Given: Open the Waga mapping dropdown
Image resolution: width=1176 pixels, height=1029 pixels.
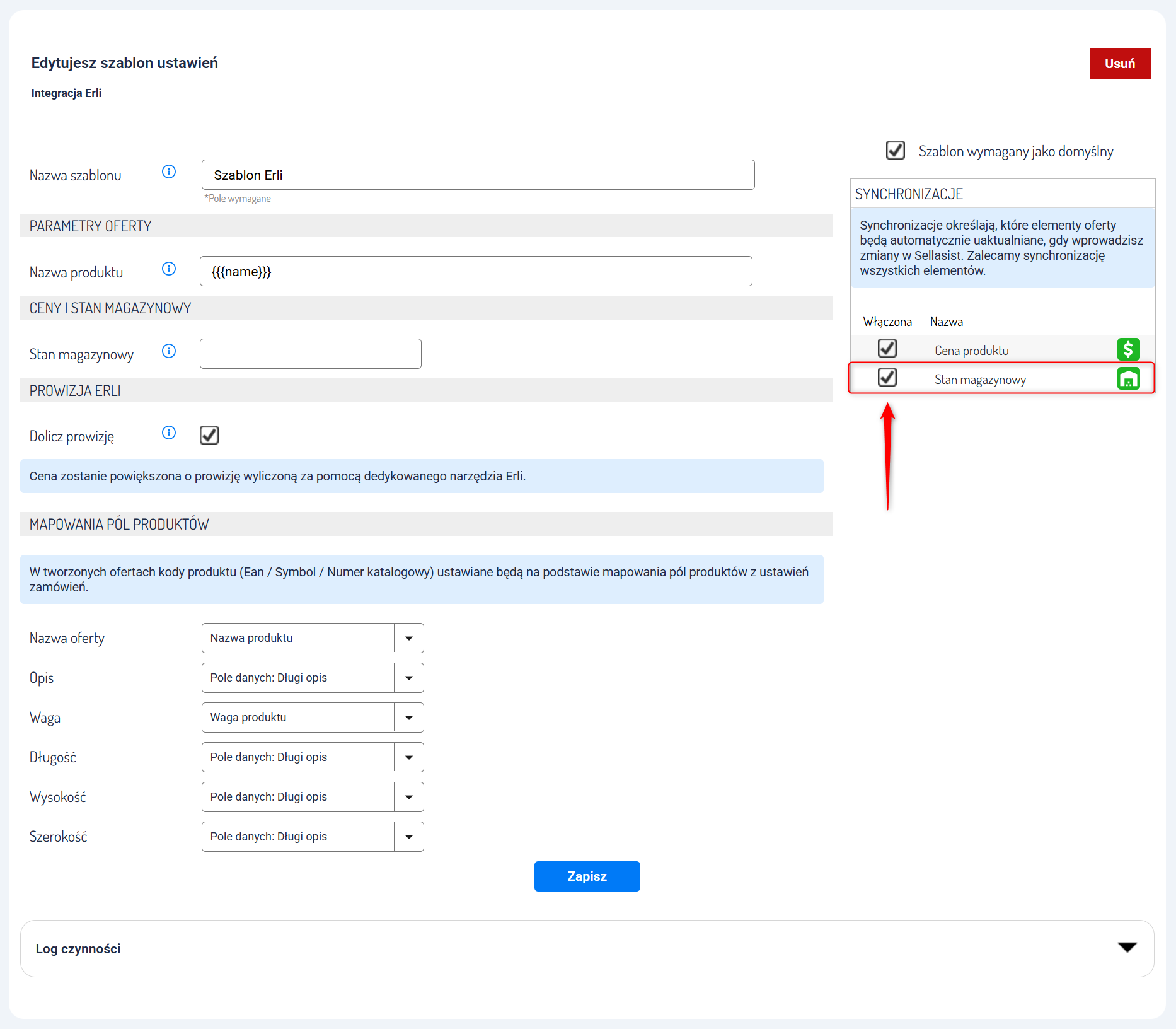Looking at the screenshot, I should pyautogui.click(x=313, y=718).
